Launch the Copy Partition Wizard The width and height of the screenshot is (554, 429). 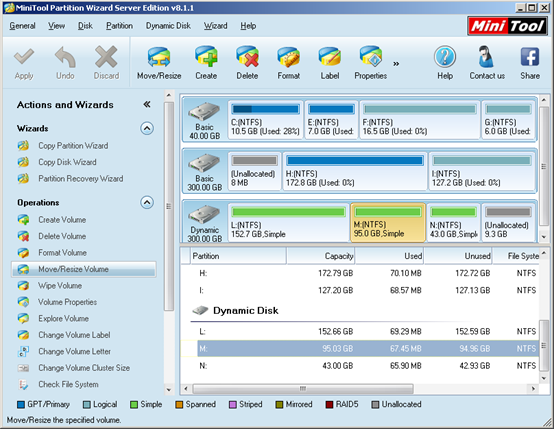(73, 146)
